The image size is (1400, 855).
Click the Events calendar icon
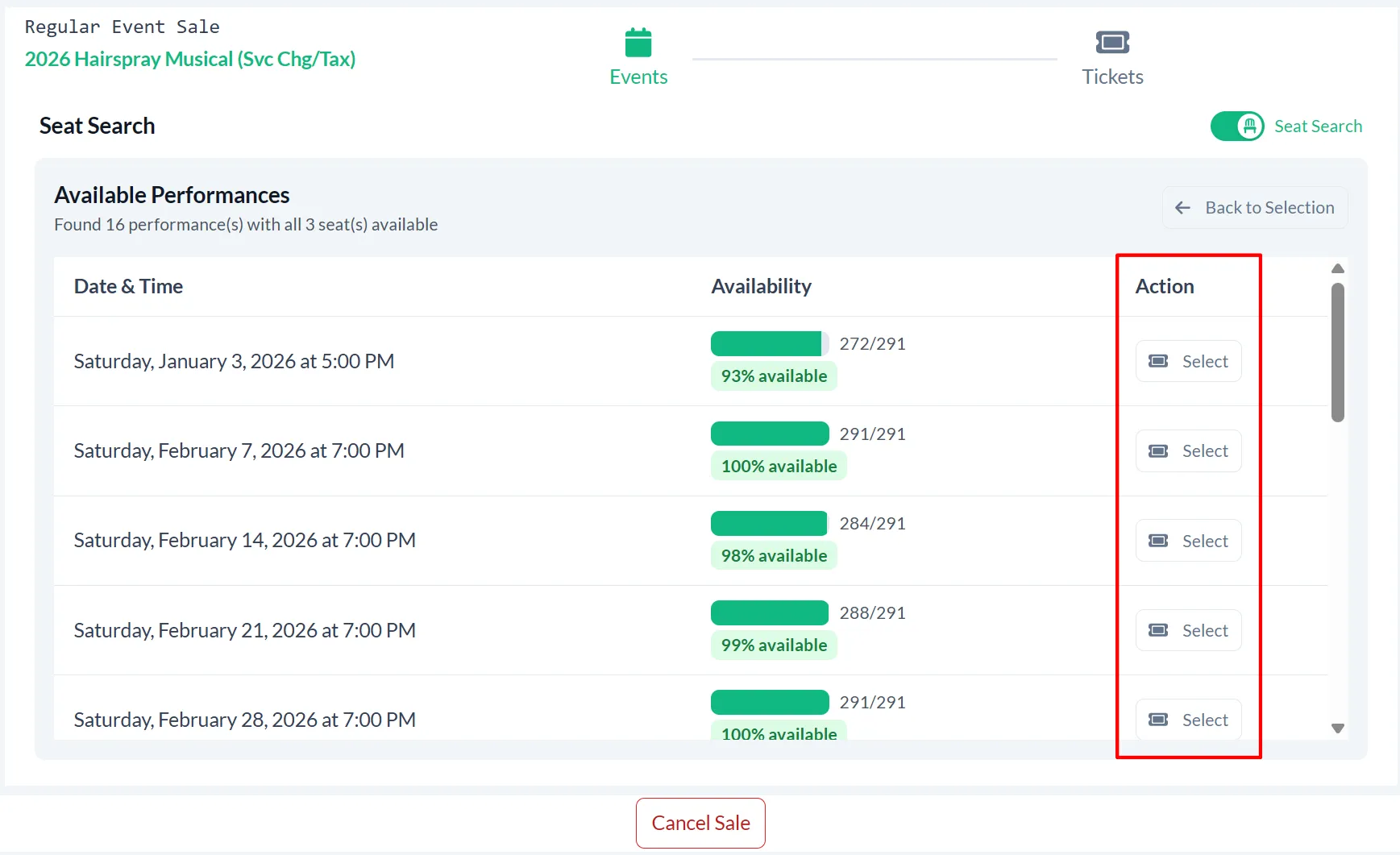(x=638, y=43)
